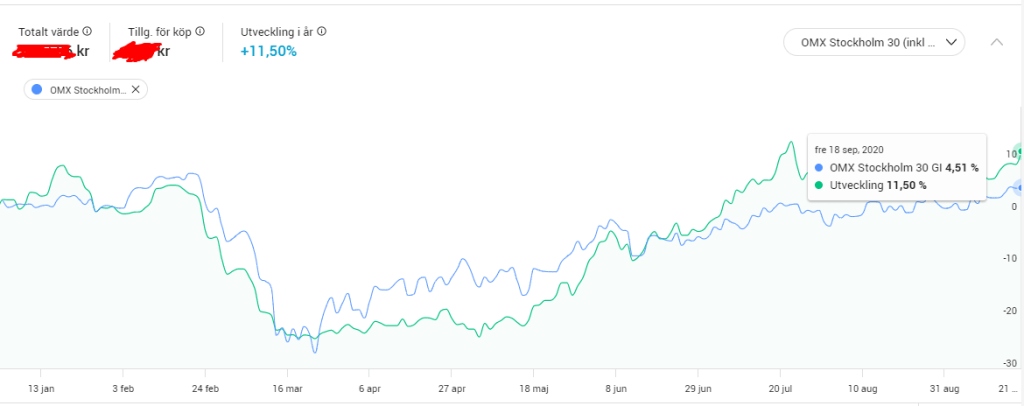This screenshot has height=406, width=1024.
Task: Select the 20 jul date on the axis
Action: click(x=783, y=387)
